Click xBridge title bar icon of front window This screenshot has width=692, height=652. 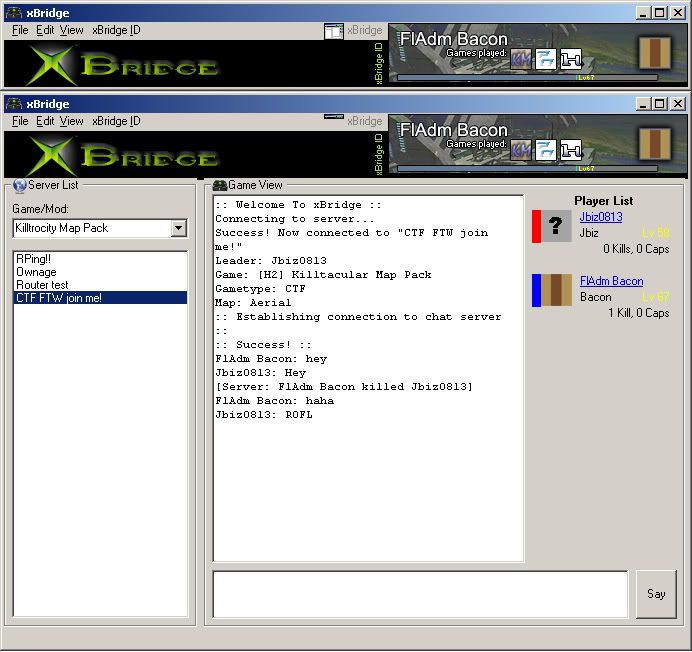[14, 104]
